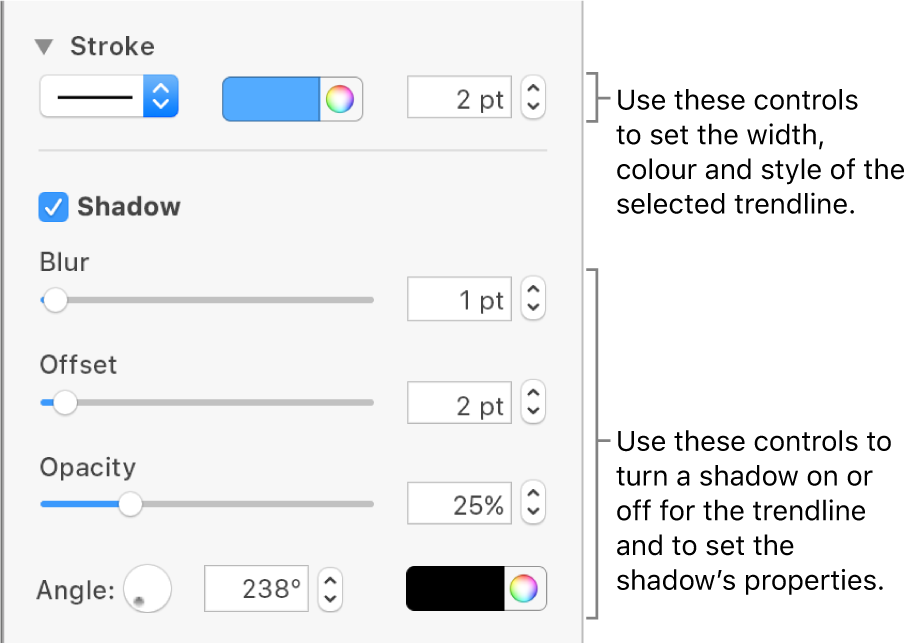Open the shadow colour wheel picker
Screen dimensions: 916x643
coord(525,589)
